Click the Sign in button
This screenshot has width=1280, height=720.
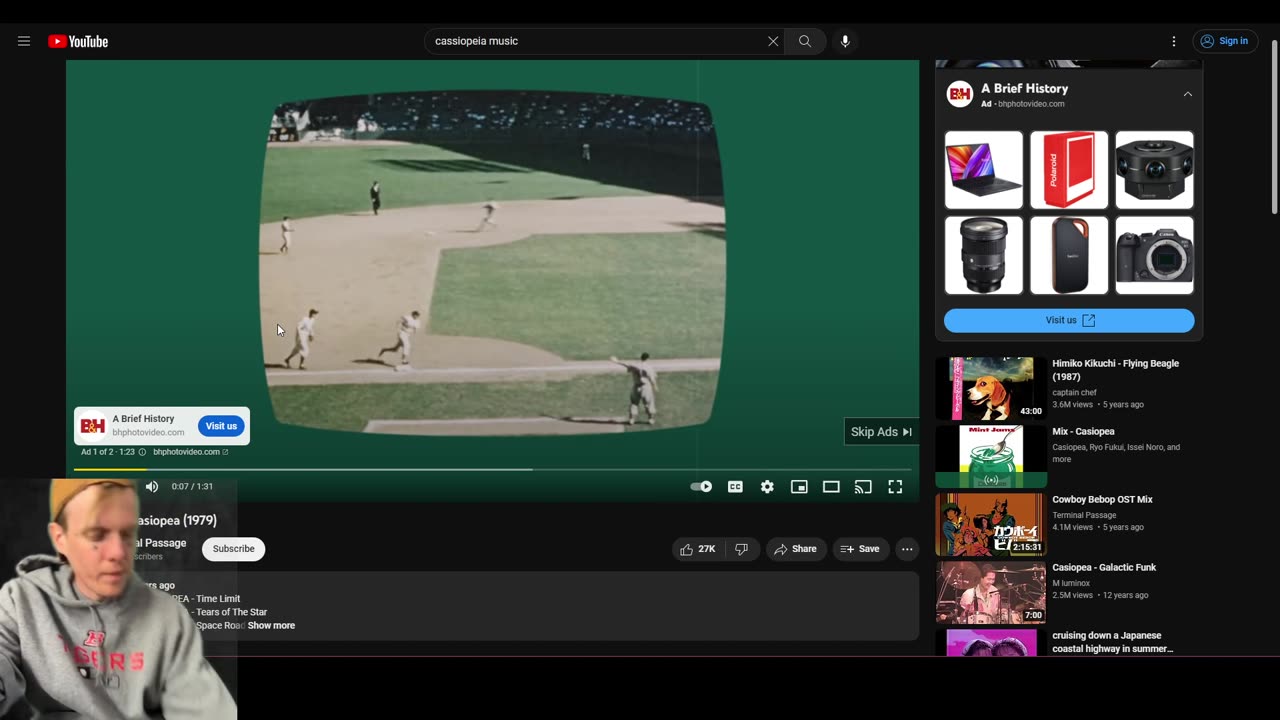(1225, 41)
